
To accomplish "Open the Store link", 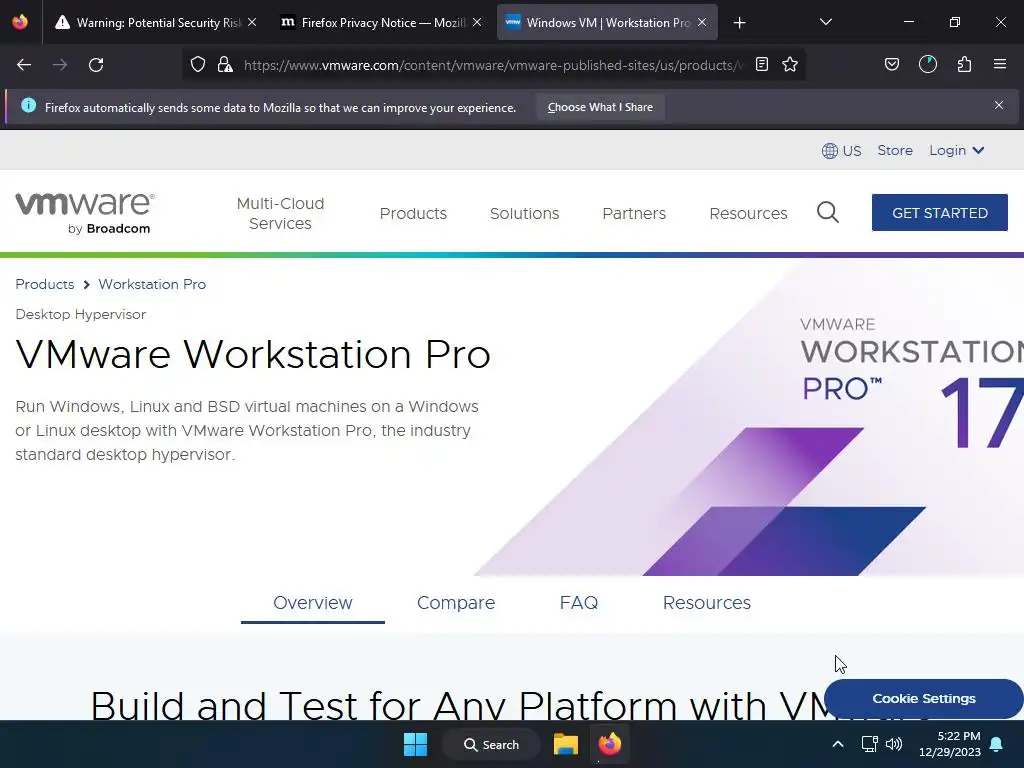I will click(x=895, y=150).
